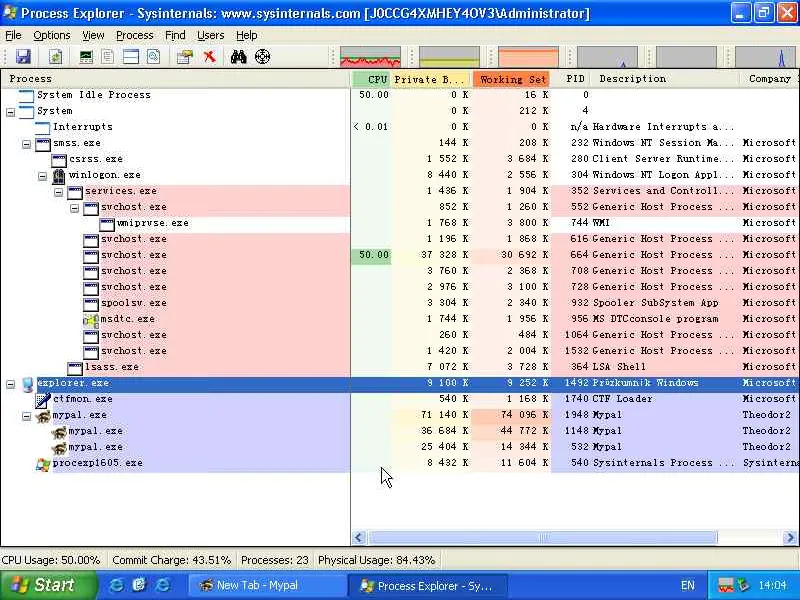Click the horizontal scrollbar thumb

(x=543, y=537)
